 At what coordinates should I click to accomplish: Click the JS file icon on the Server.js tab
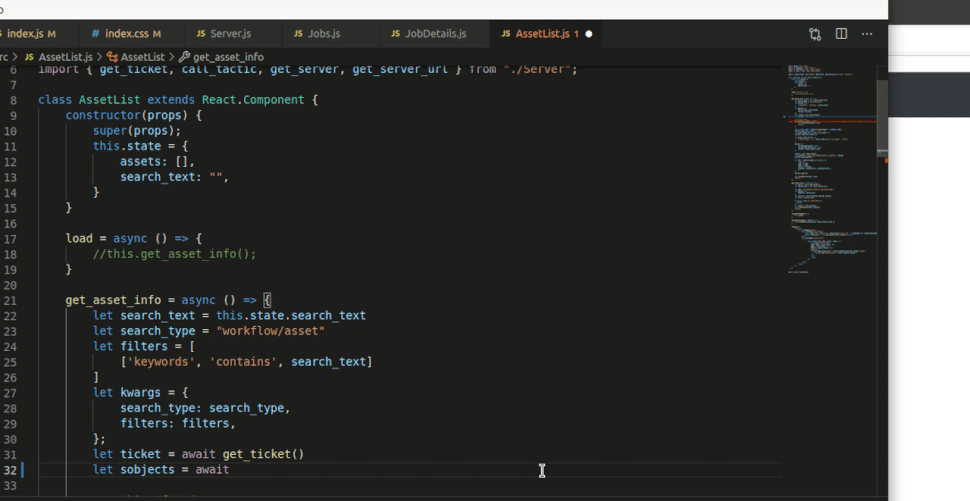tap(200, 33)
